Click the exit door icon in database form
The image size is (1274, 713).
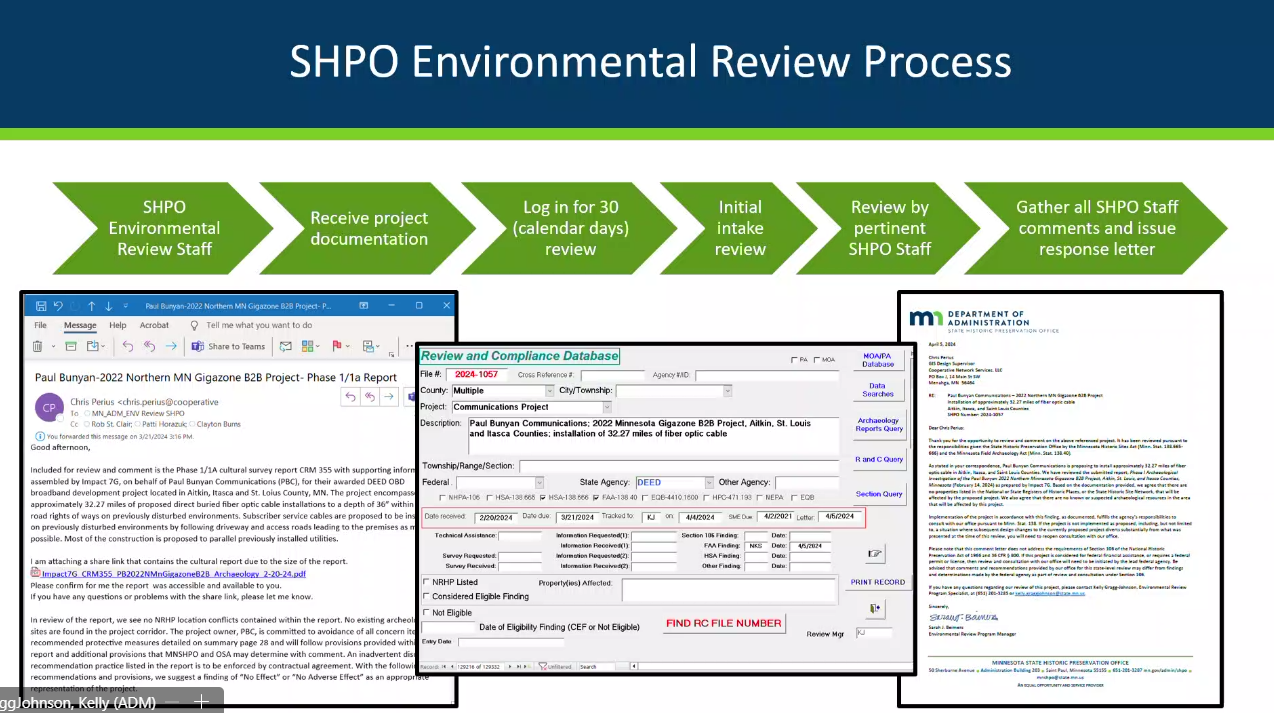[x=876, y=608]
